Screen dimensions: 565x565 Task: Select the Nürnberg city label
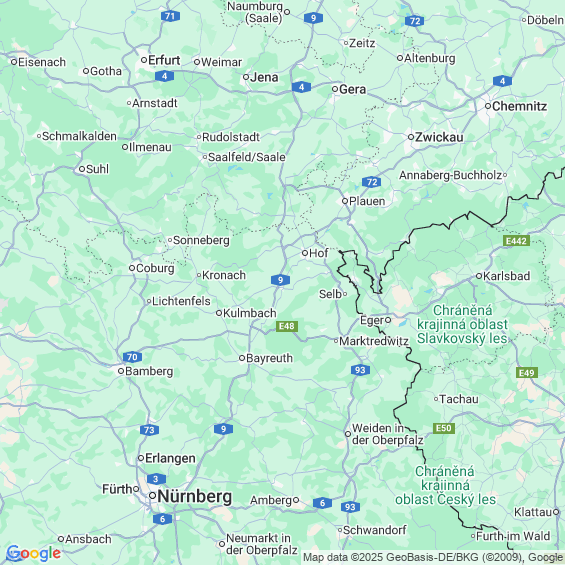(x=195, y=497)
